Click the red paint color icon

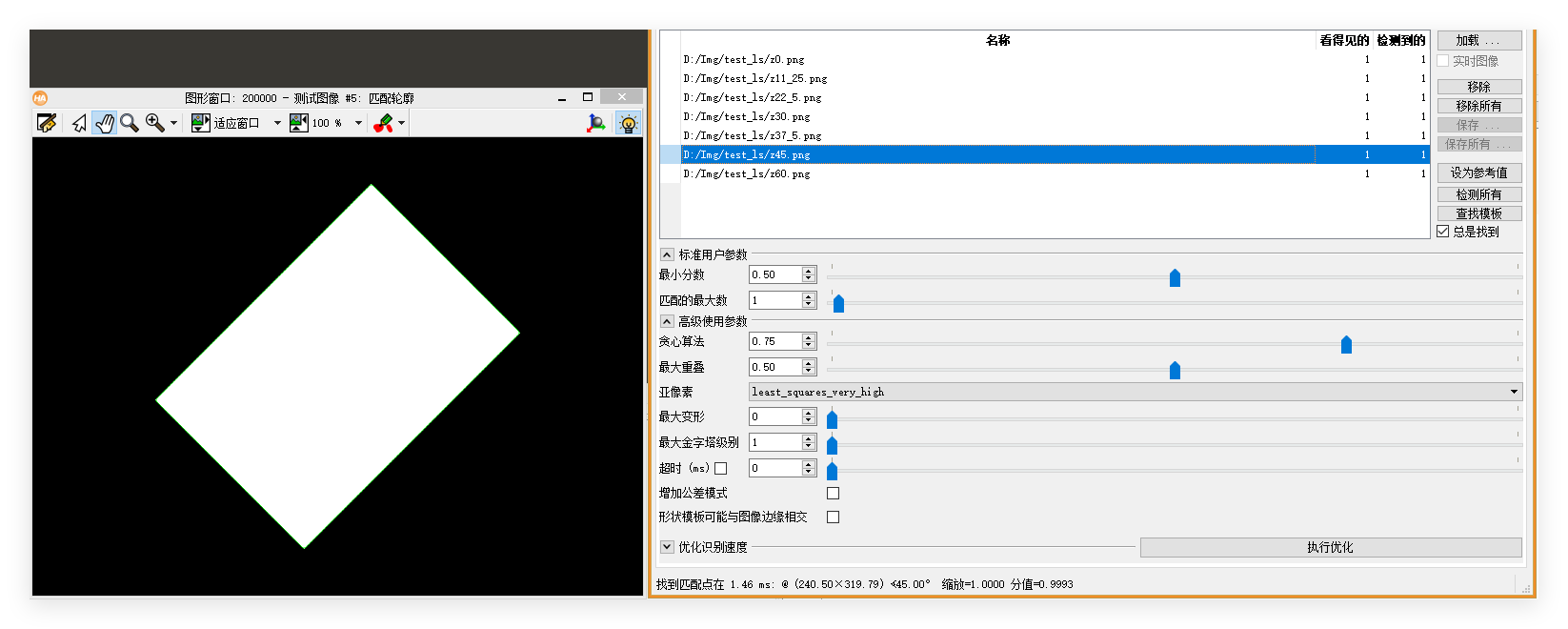pyautogui.click(x=383, y=123)
